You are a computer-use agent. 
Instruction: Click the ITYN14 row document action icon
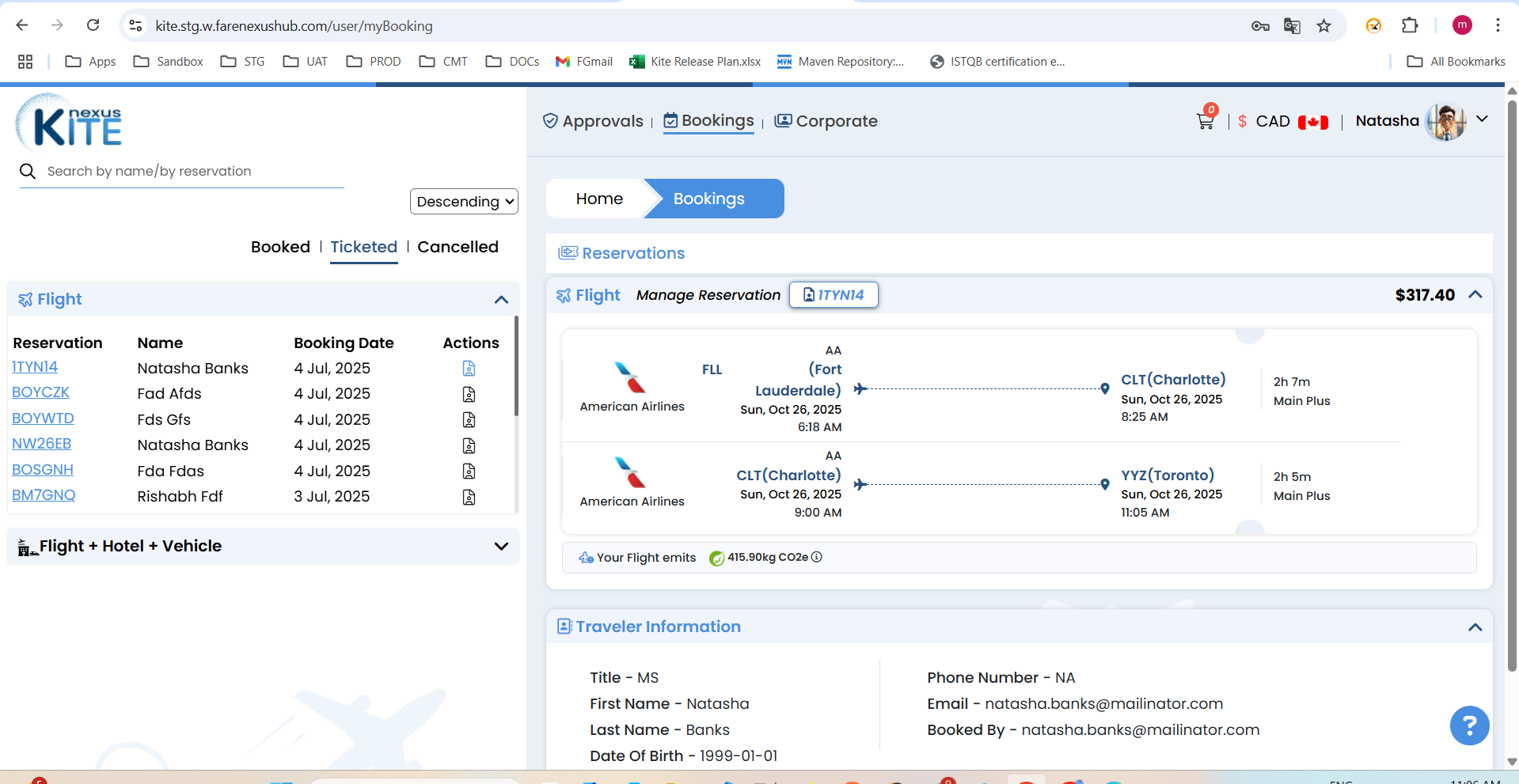469,369
